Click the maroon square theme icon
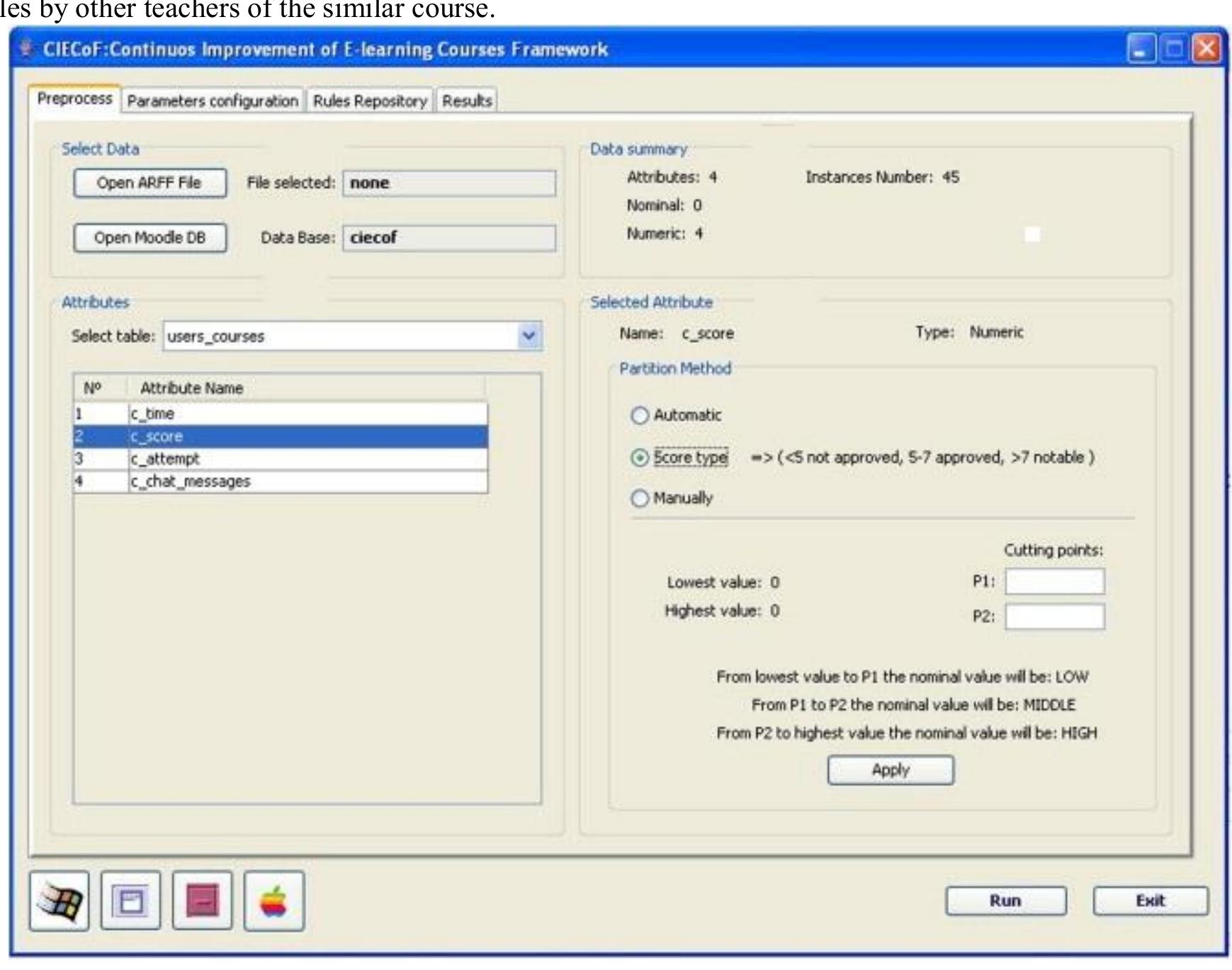This screenshot has width=1232, height=970. [202, 901]
